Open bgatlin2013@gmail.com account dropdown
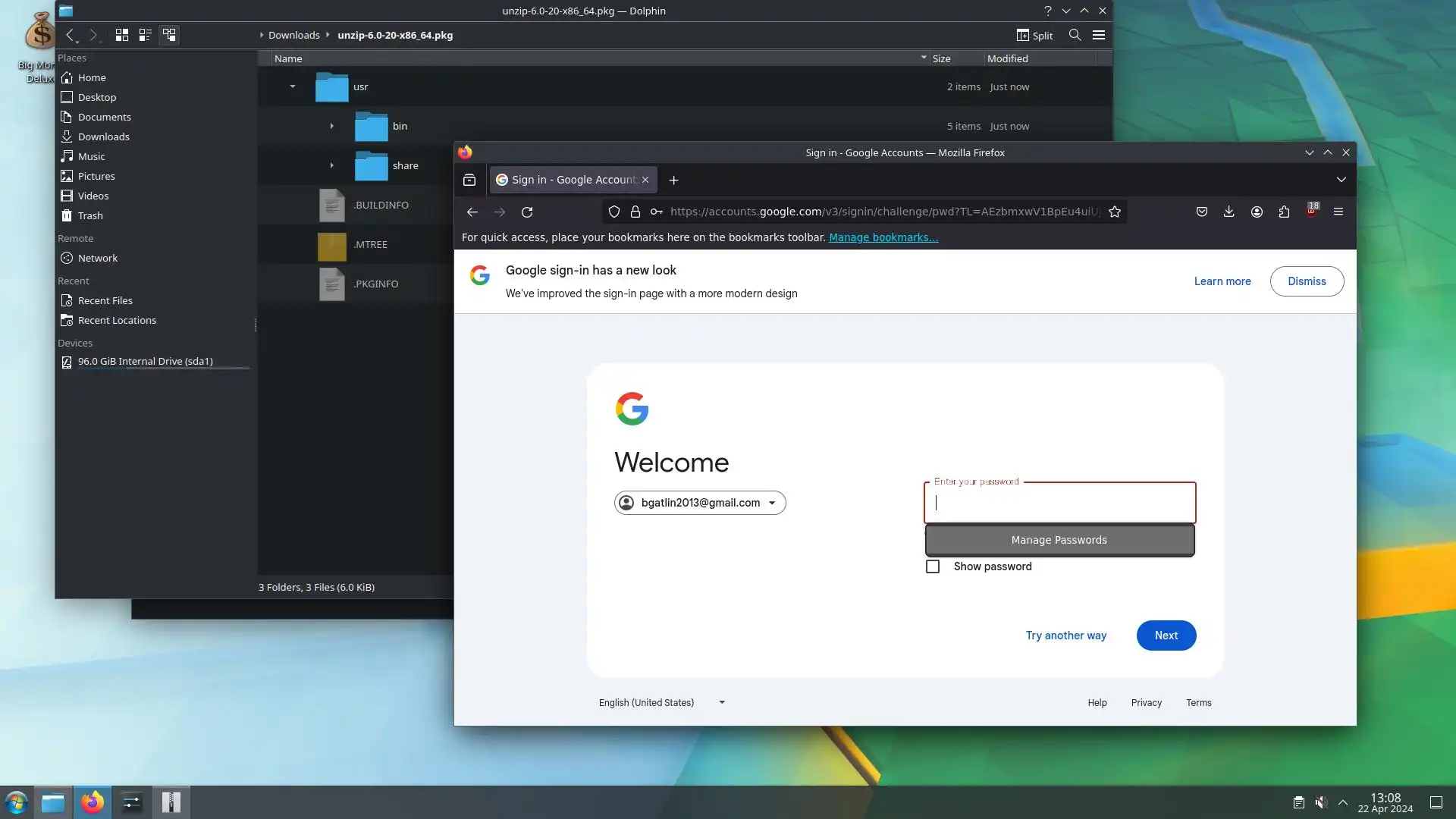Viewport: 1456px width, 819px height. pos(700,503)
